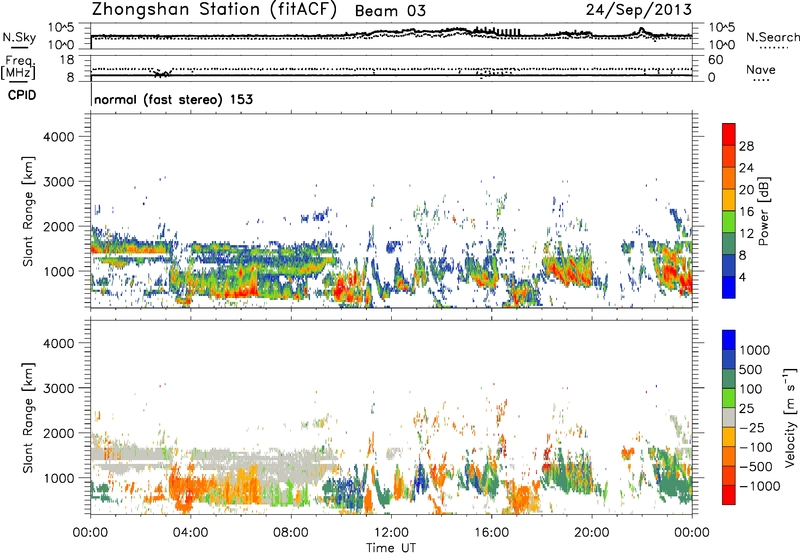
Task: Click the "Power [dB]" colorbar title
Action: (x=764, y=211)
